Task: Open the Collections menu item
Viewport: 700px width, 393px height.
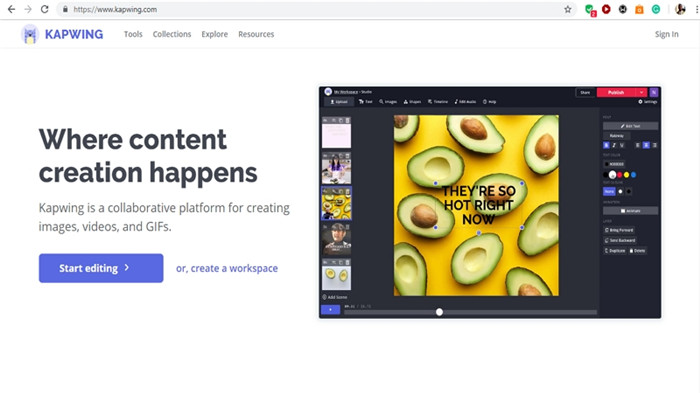Action: 172,34
